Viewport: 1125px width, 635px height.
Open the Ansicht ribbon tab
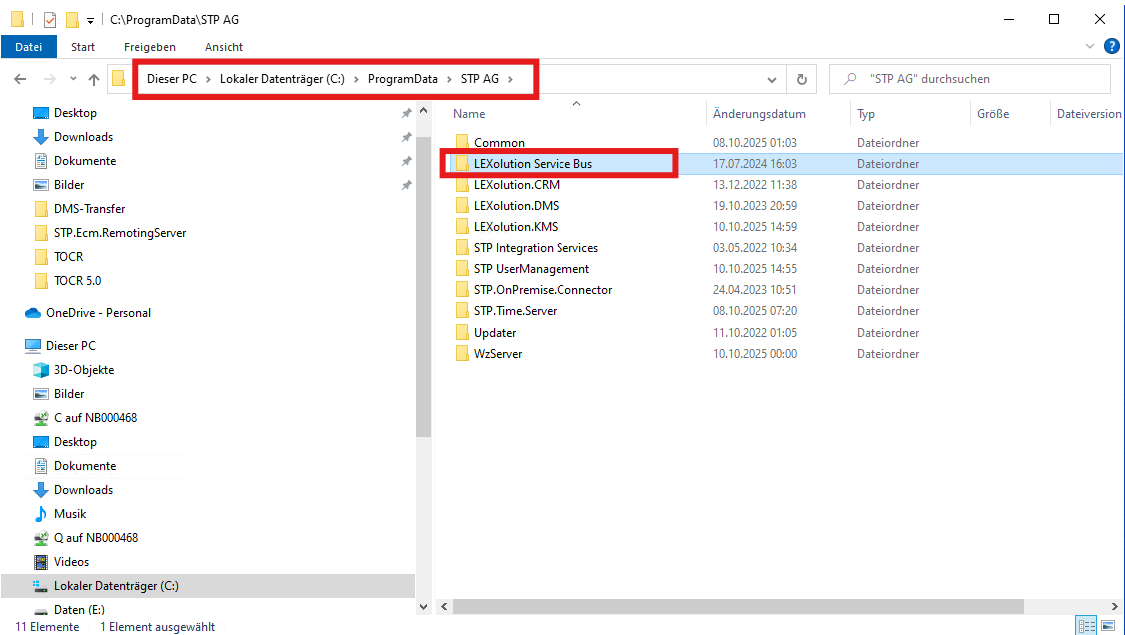pos(224,47)
